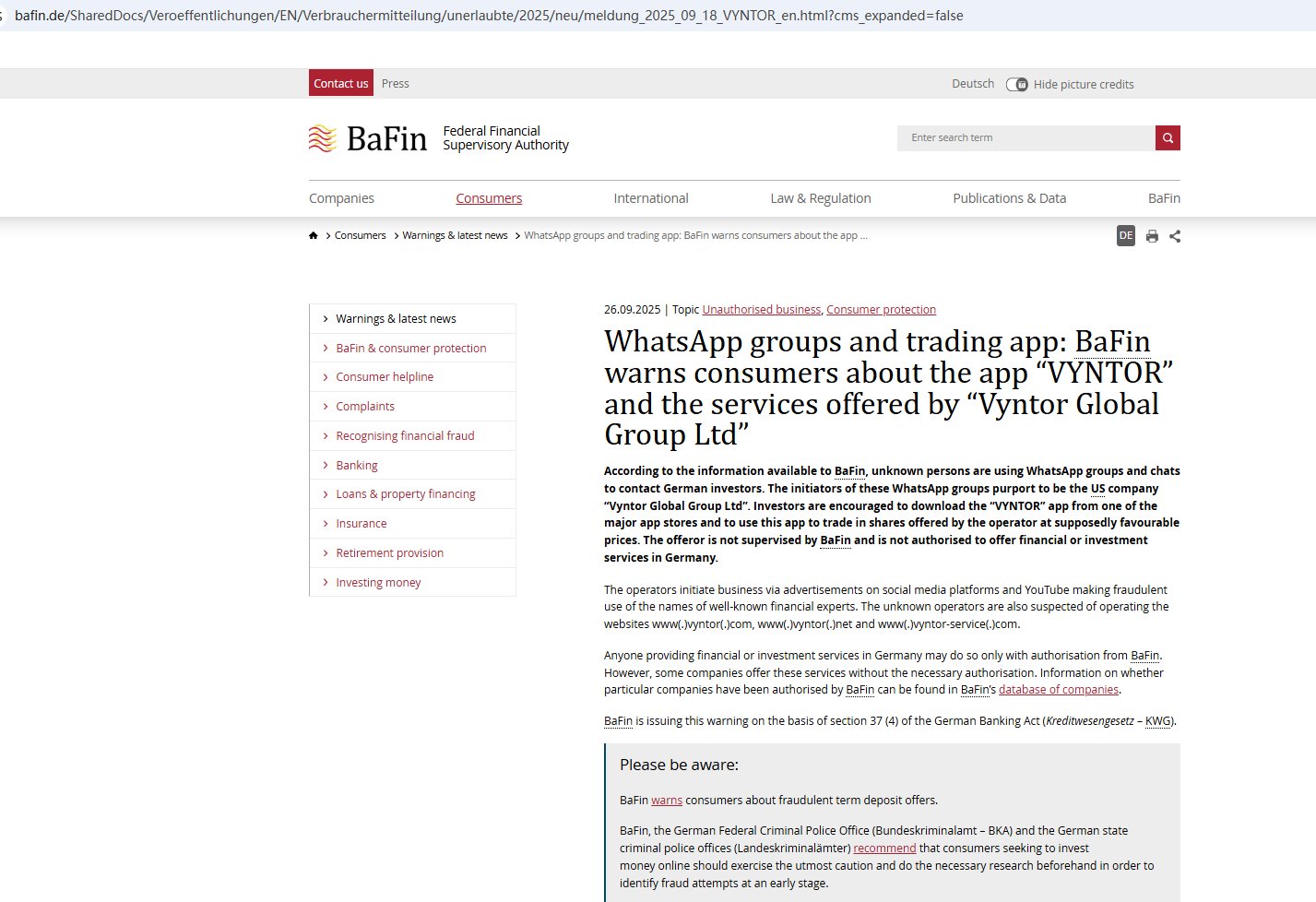This screenshot has width=1316, height=902.
Task: Switch to Deutsch language
Action: click(973, 84)
